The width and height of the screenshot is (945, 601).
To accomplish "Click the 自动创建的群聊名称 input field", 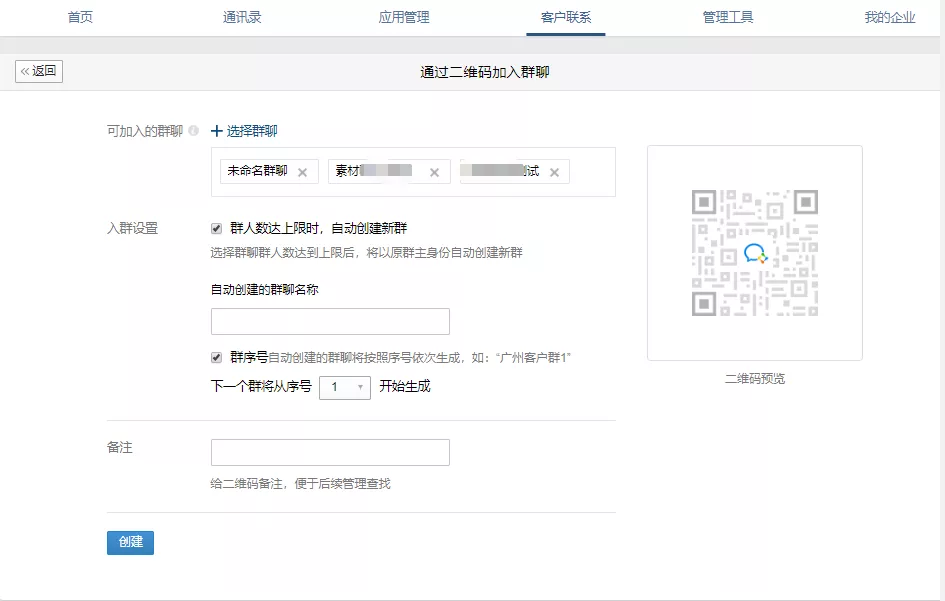I will click(330, 321).
